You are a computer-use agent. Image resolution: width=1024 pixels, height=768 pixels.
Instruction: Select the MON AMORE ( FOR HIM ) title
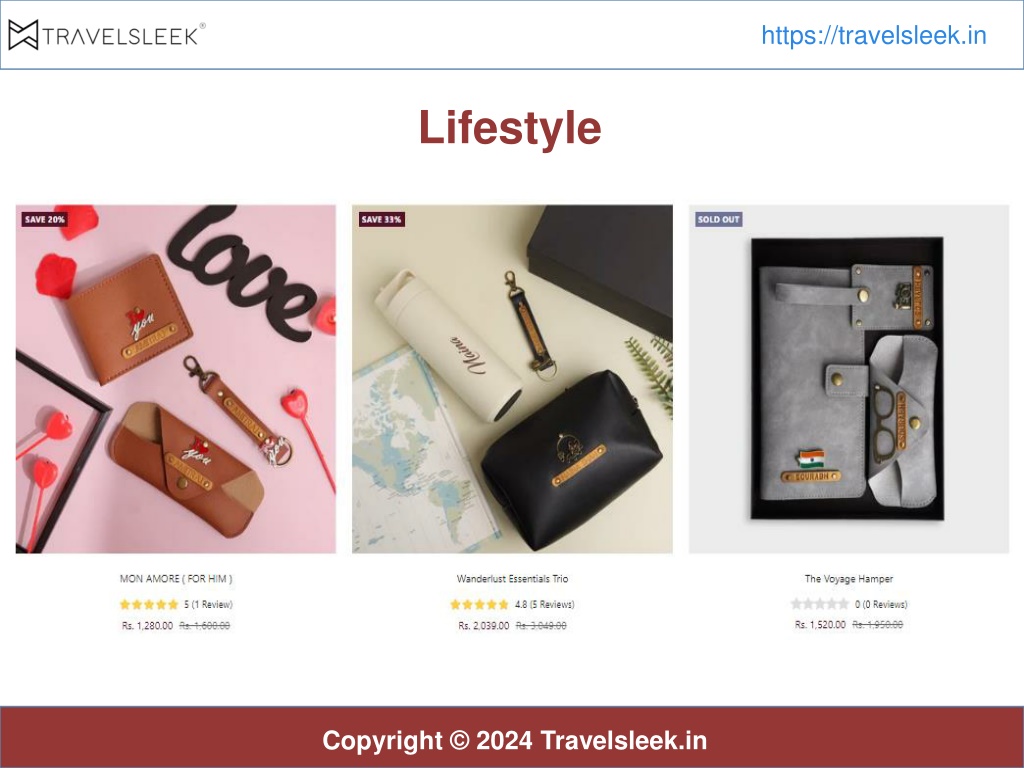176,579
